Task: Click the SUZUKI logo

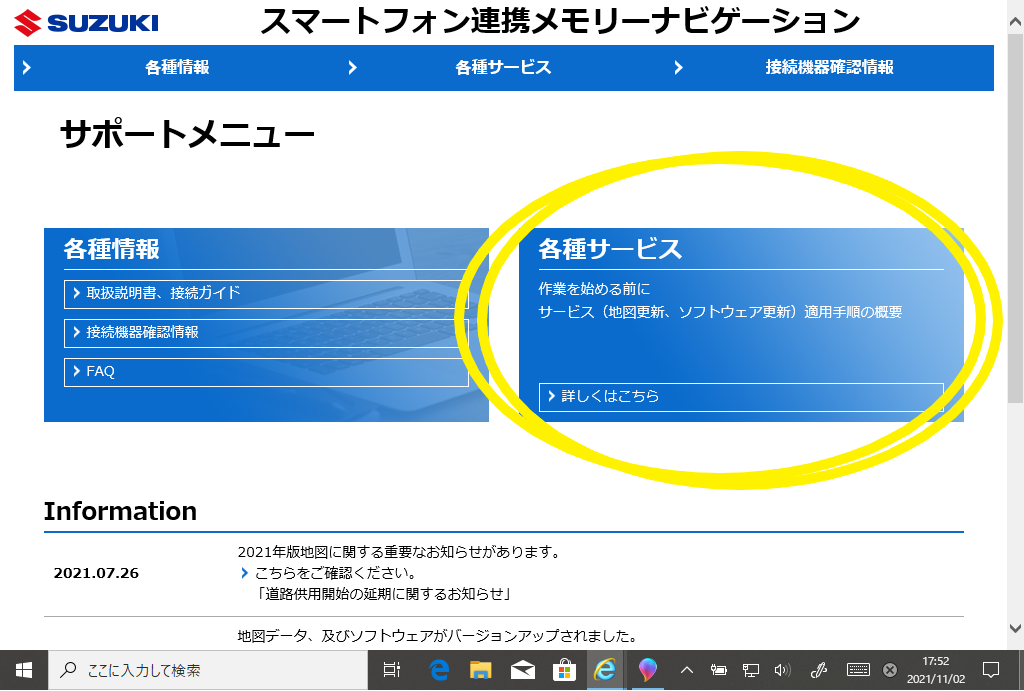Action: coord(86,23)
